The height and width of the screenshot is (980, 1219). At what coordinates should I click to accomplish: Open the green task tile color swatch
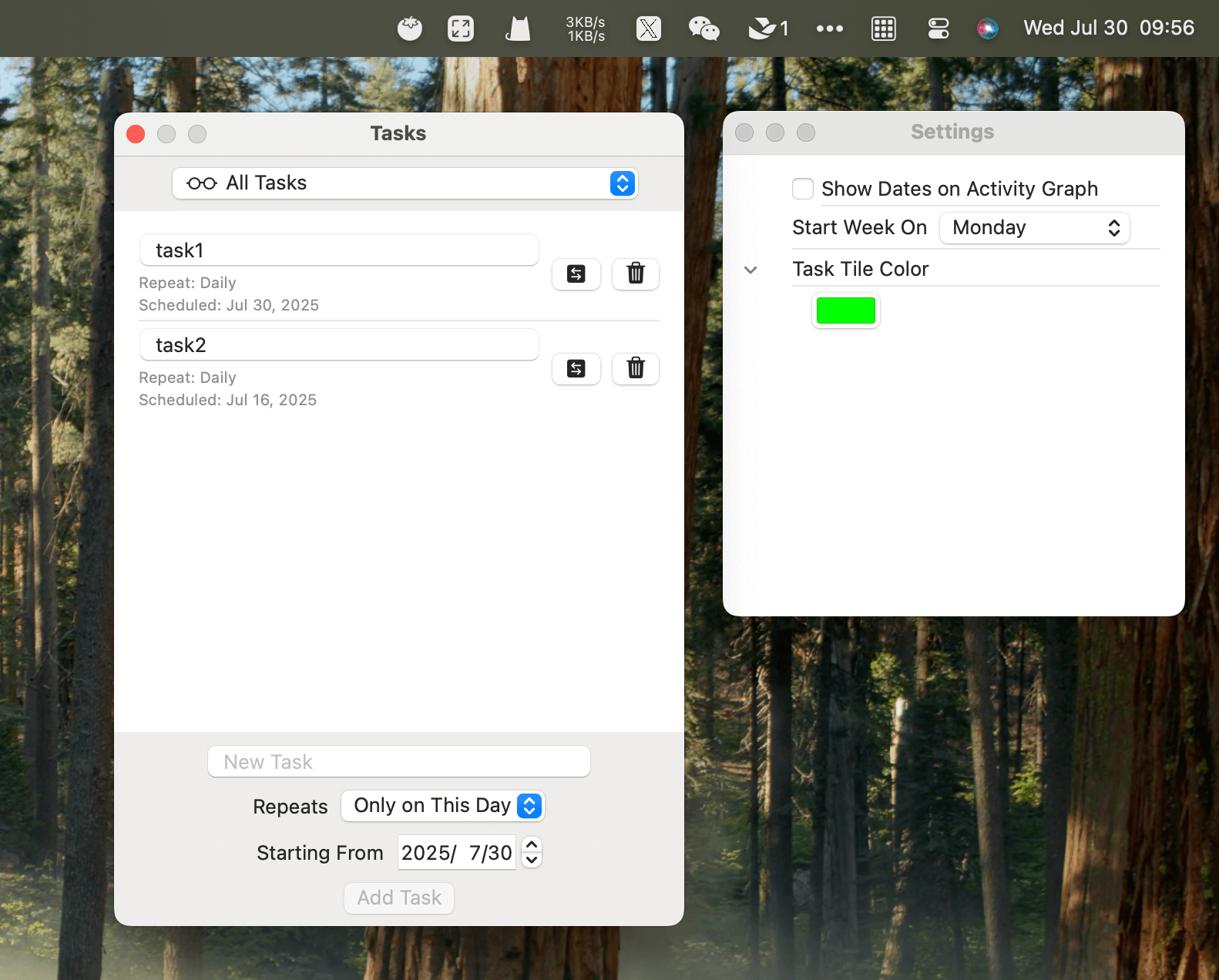coord(845,310)
